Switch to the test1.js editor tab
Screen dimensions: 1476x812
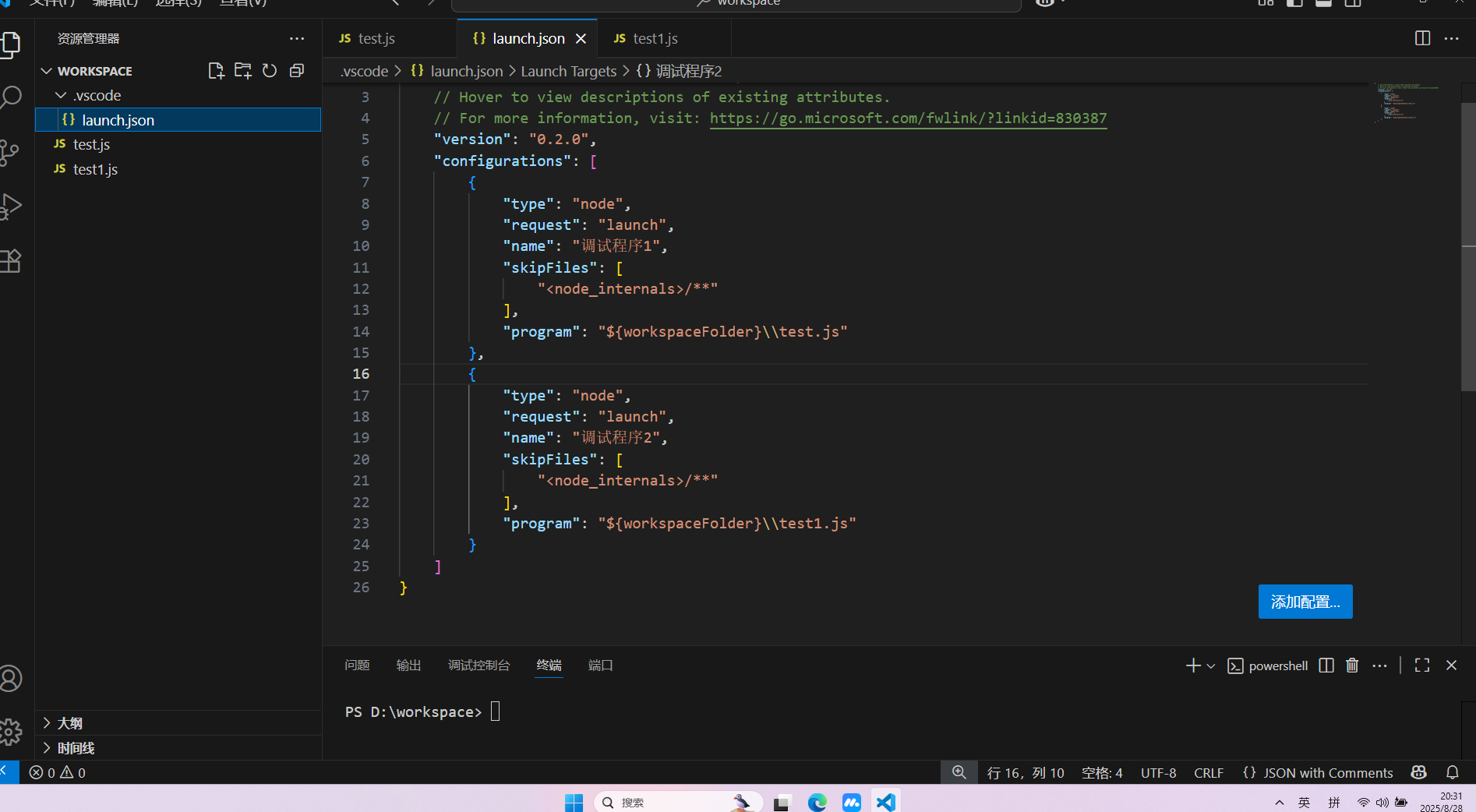tap(664, 38)
